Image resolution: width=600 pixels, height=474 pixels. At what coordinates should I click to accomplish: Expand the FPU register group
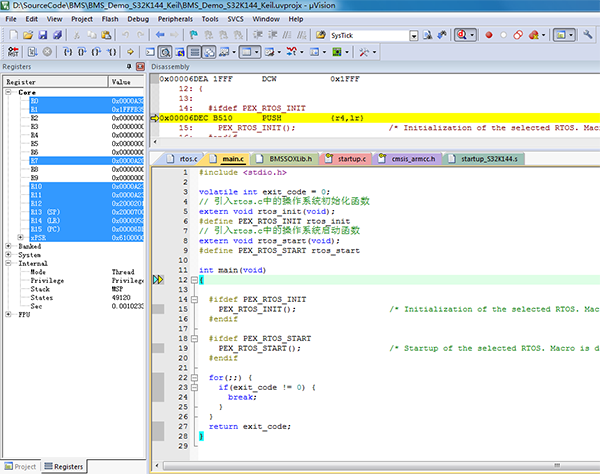coord(10,314)
